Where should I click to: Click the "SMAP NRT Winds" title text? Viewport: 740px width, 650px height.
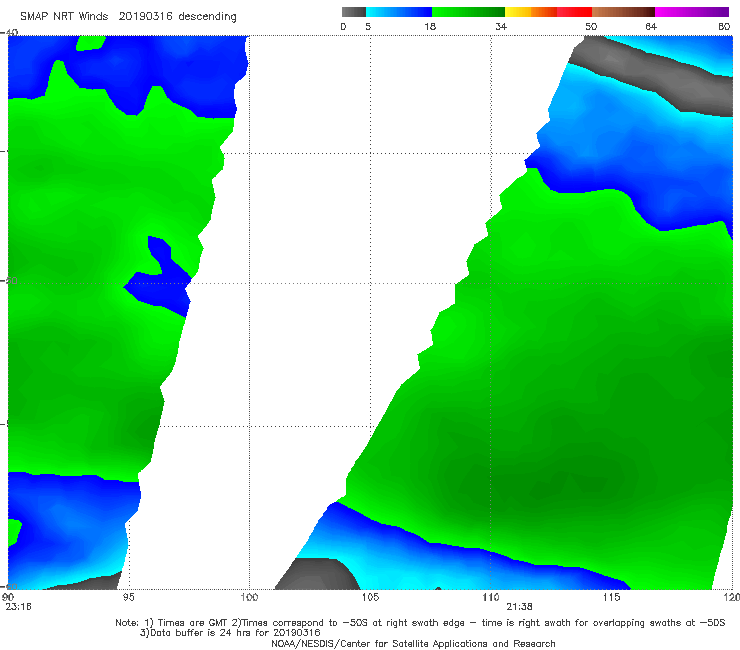point(64,16)
